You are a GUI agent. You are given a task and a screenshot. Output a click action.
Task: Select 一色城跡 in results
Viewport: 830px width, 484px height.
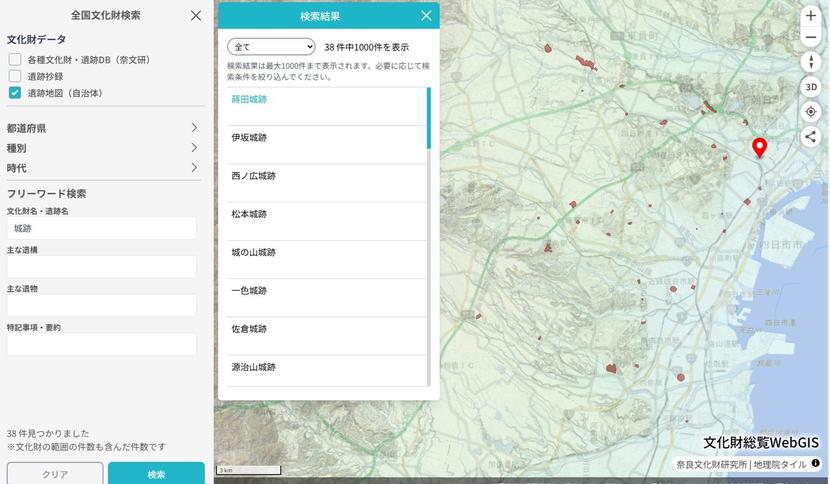(x=327, y=298)
